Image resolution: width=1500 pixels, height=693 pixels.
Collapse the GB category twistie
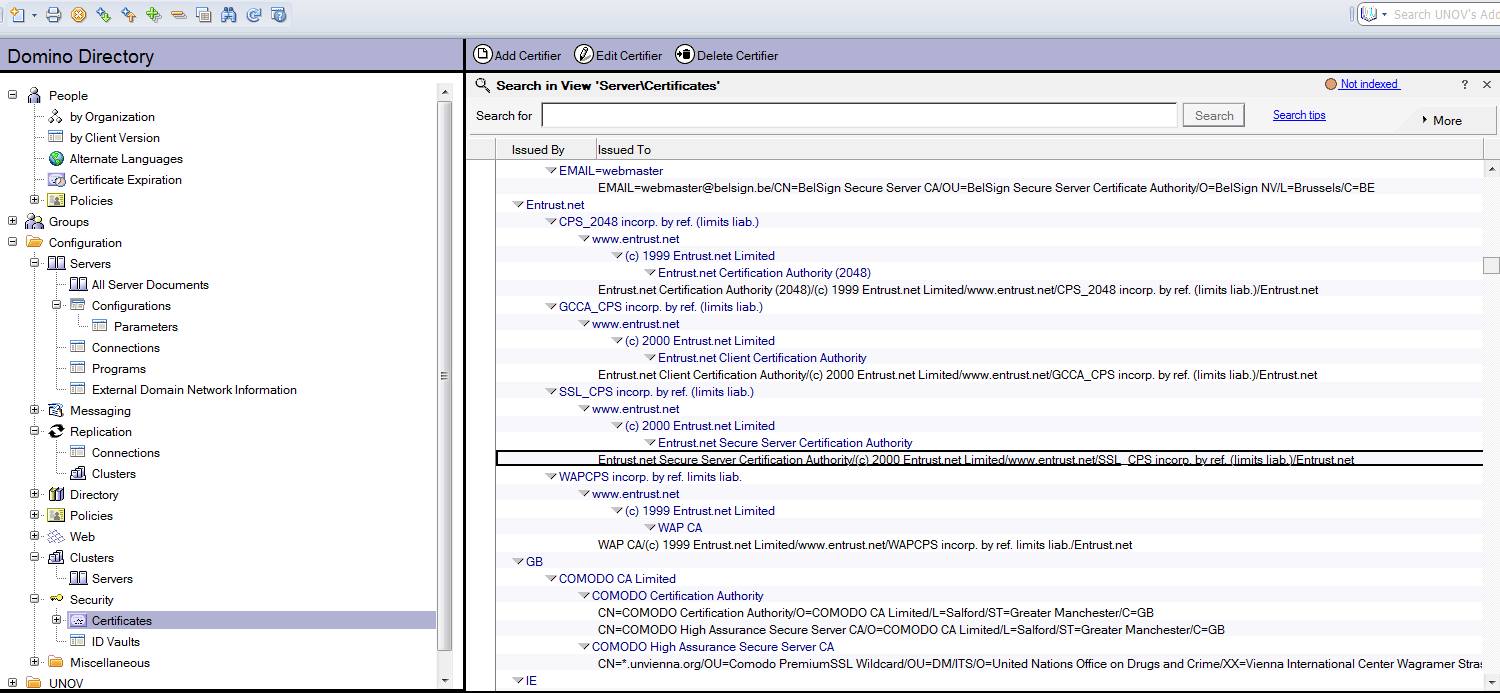pyautogui.click(x=518, y=562)
